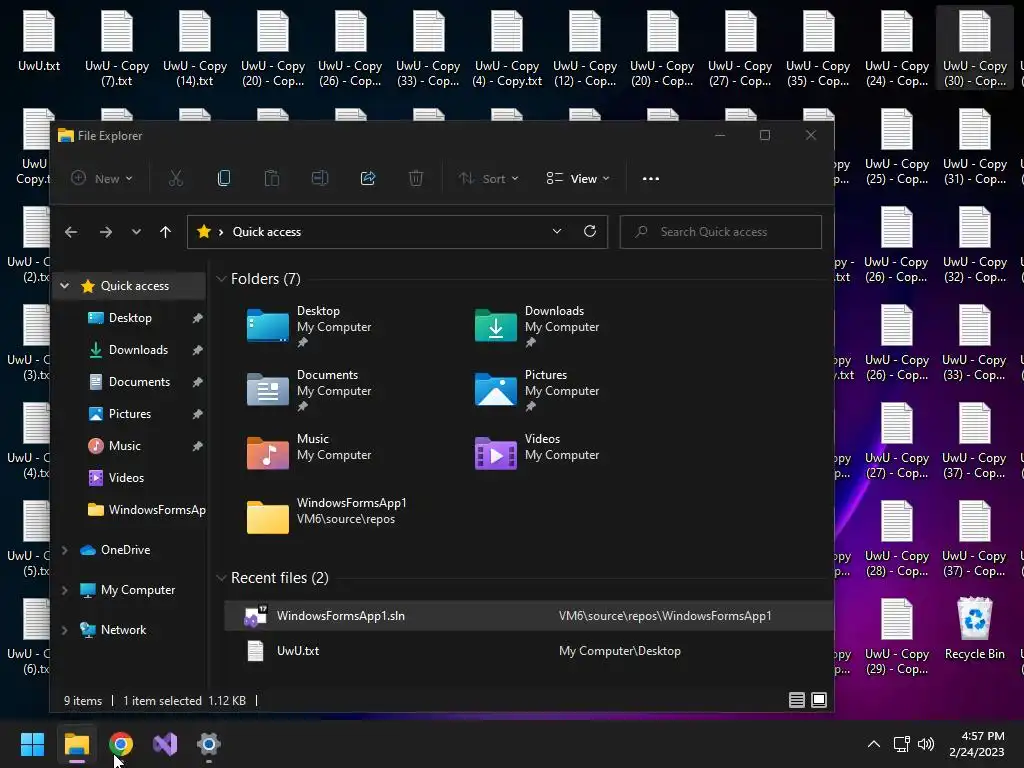
Task: Go back with the left arrow
Action: coord(71,232)
